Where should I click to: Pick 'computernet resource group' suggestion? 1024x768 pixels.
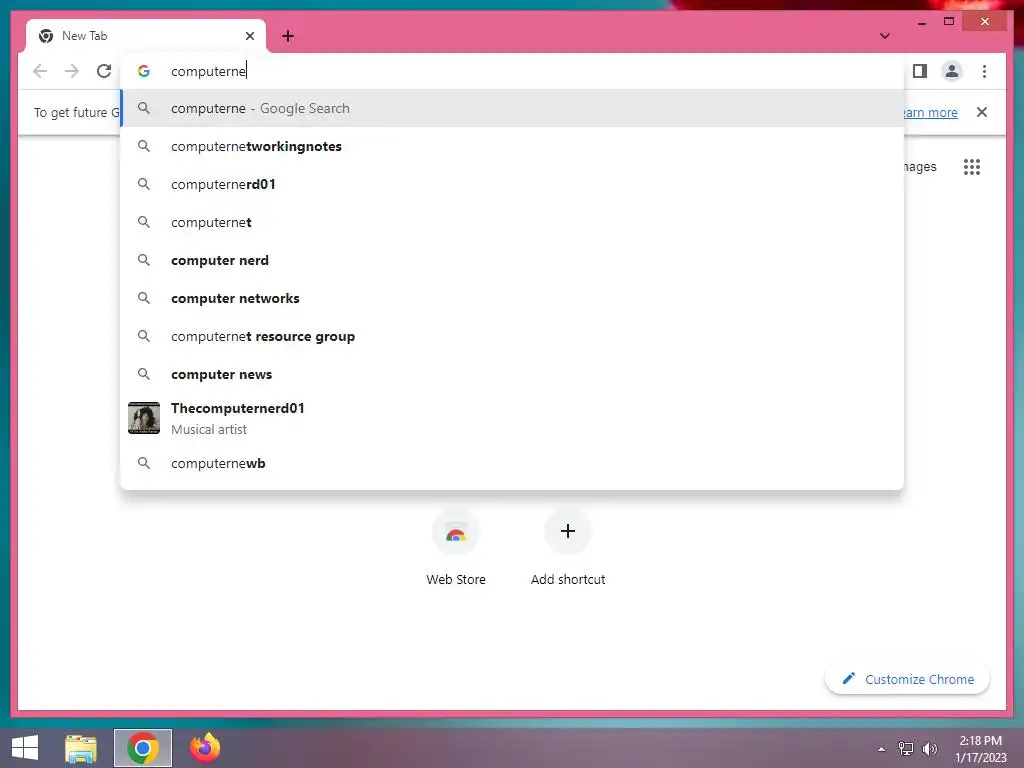[512, 336]
